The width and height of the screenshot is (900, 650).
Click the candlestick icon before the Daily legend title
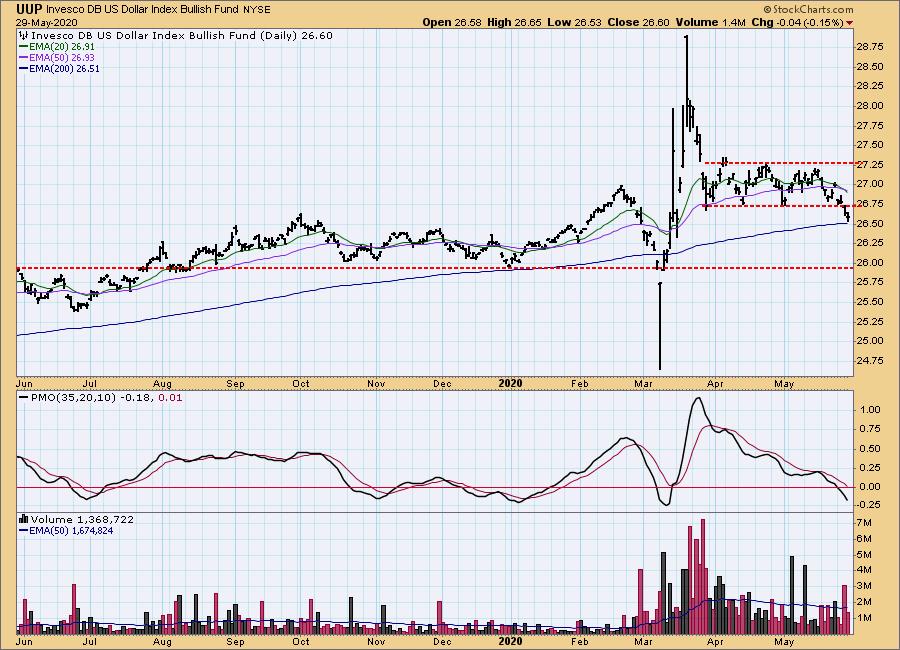pyautogui.click(x=24, y=36)
